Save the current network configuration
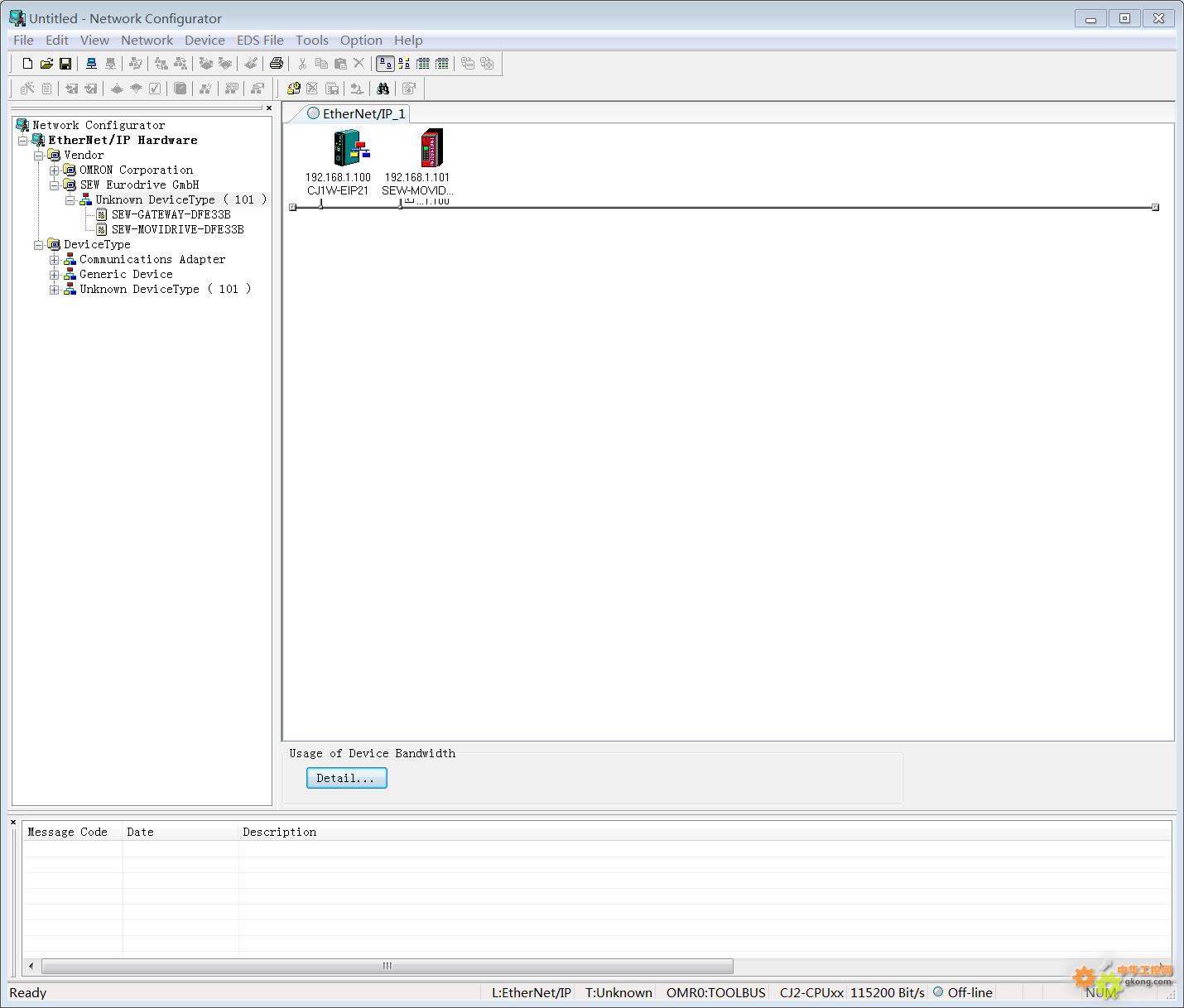 (x=65, y=64)
